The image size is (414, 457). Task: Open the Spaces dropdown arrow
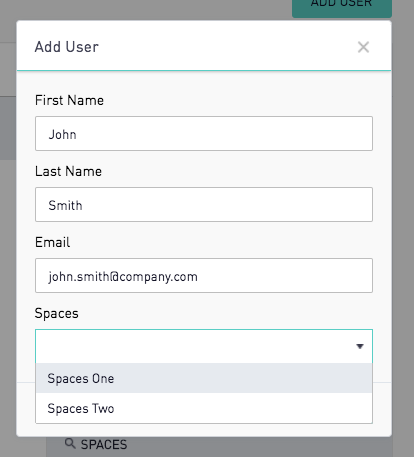(x=360, y=346)
